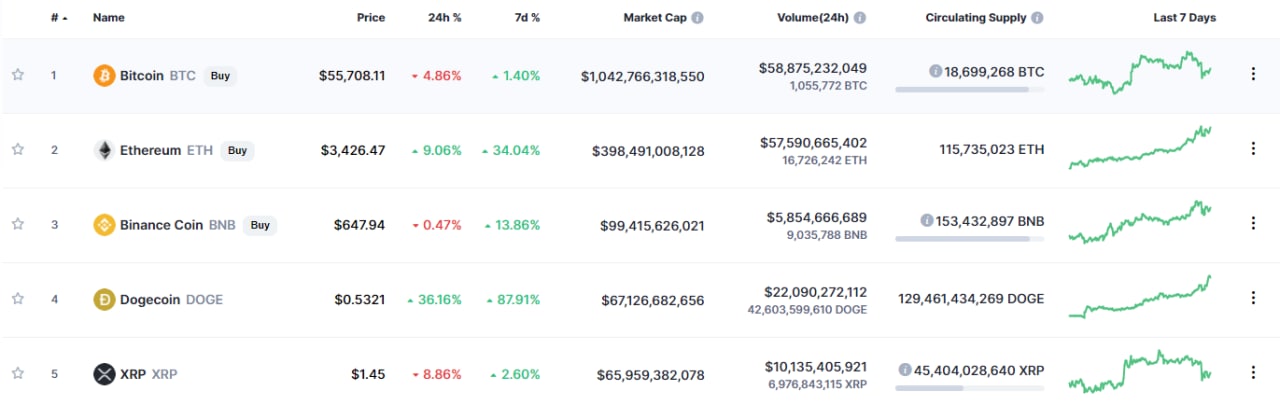Screen dimensions: 1280x405
Task: Open three-dot menu for Binance Coin row
Action: [x=1252, y=224]
